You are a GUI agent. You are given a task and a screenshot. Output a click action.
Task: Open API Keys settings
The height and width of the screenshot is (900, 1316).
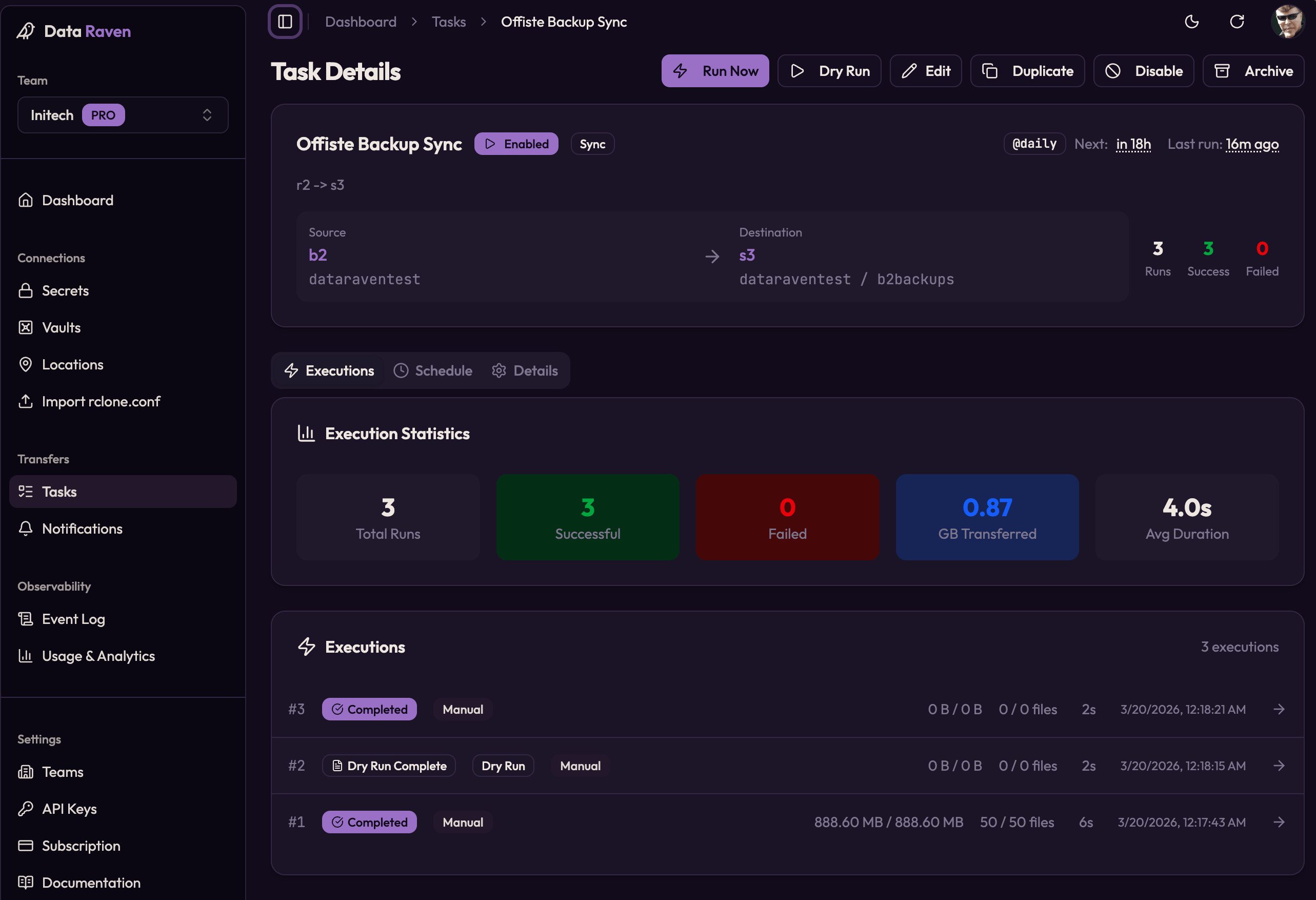coord(69,808)
